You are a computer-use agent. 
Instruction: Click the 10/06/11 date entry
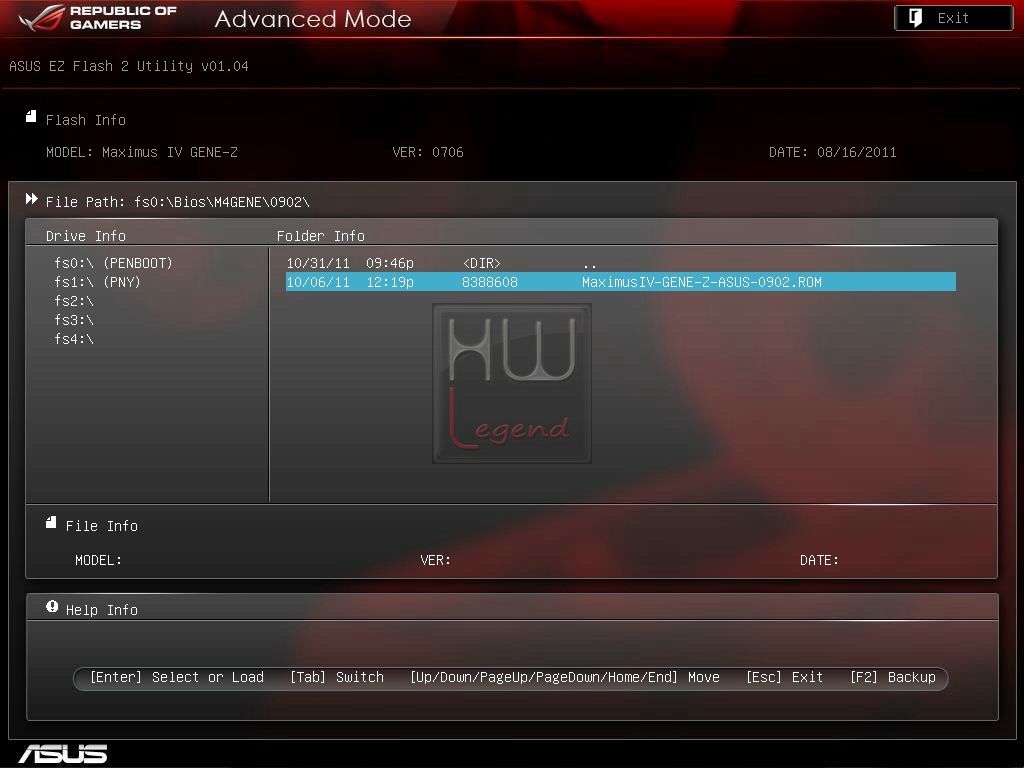click(x=318, y=282)
